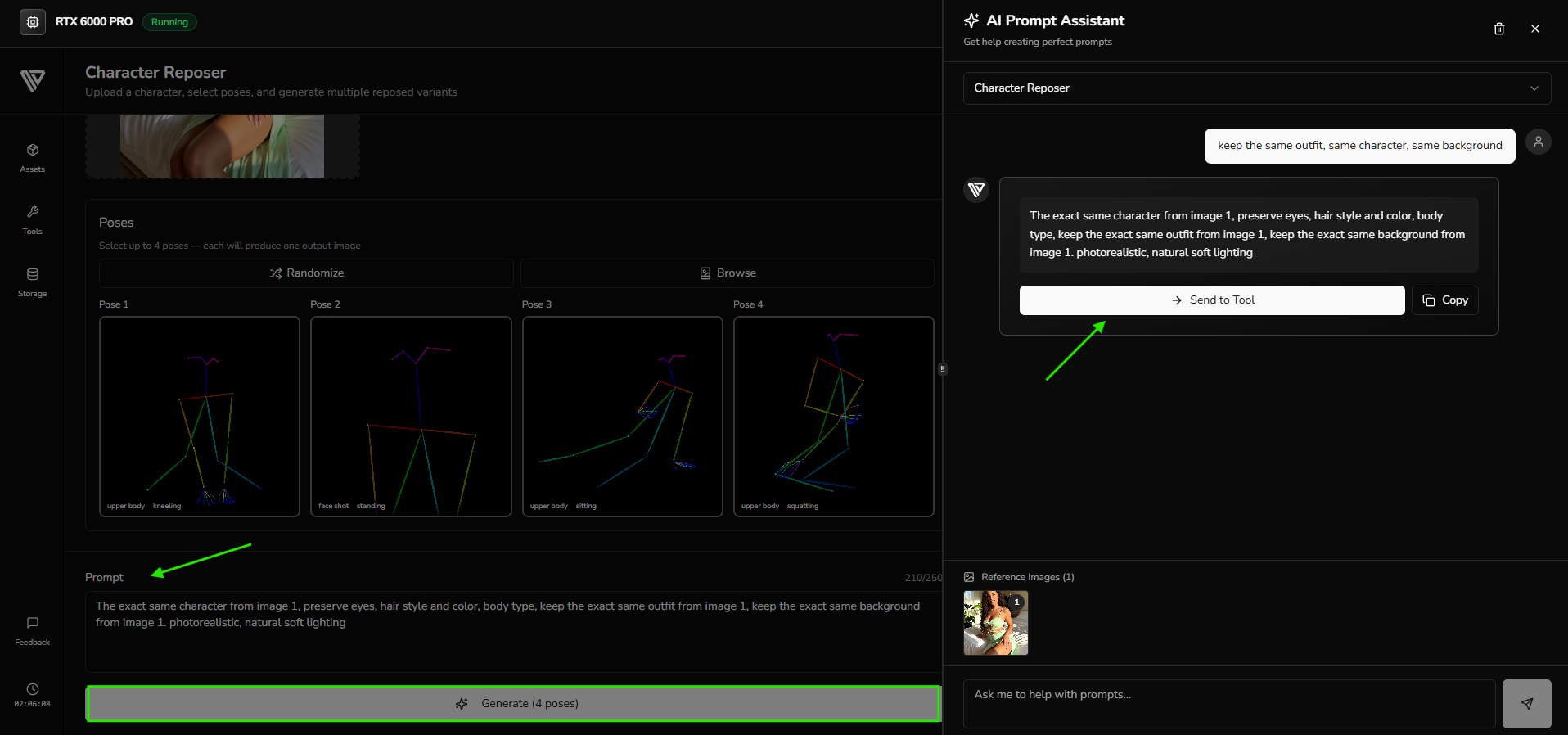Send message with paper plane icon
Viewport: 1568px width, 735px height.
[x=1526, y=704]
